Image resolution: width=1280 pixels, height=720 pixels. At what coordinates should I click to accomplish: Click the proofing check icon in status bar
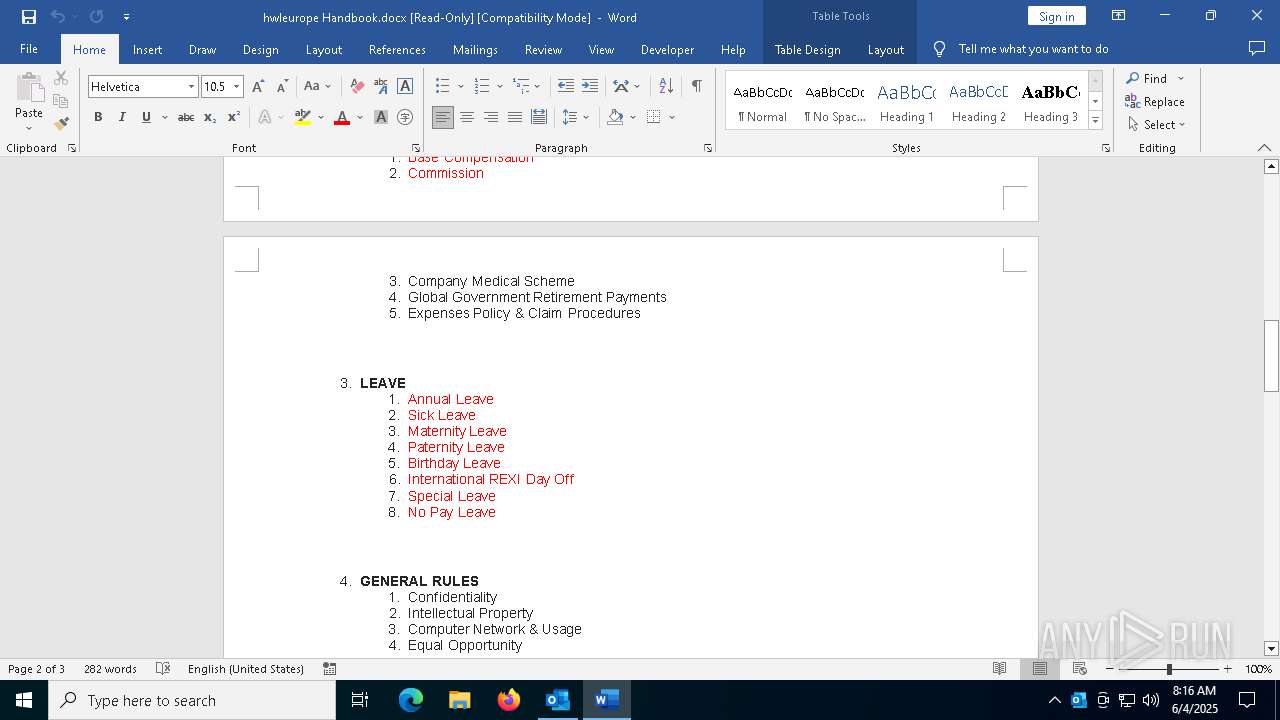tap(163, 669)
